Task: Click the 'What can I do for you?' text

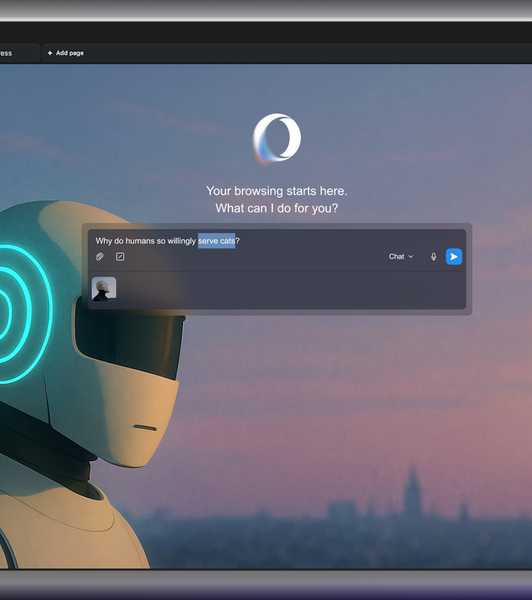Action: click(277, 208)
